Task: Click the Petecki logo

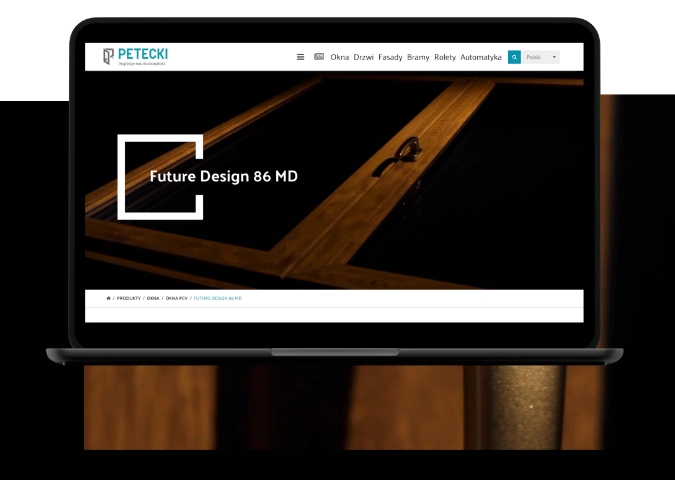Action: click(x=134, y=56)
